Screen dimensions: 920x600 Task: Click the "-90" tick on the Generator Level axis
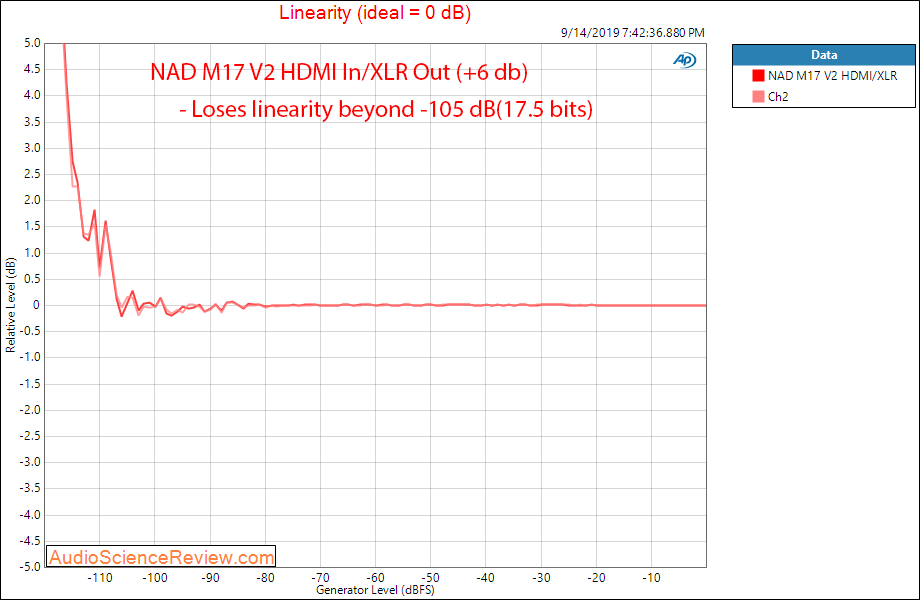[x=210, y=578]
